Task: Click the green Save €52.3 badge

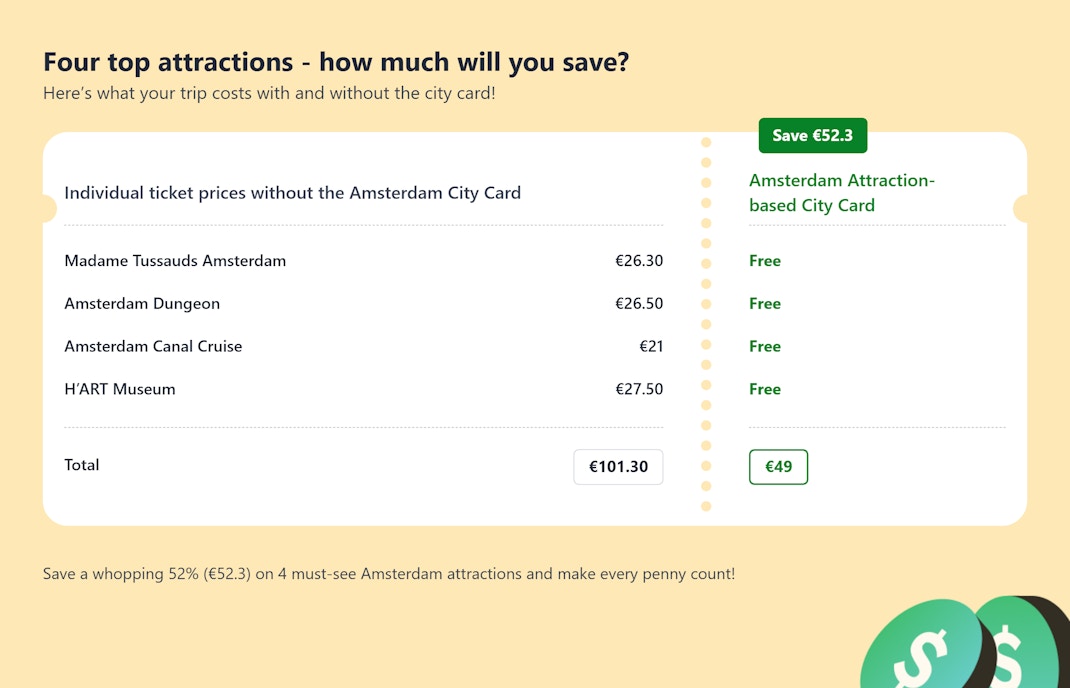Action: [x=812, y=135]
